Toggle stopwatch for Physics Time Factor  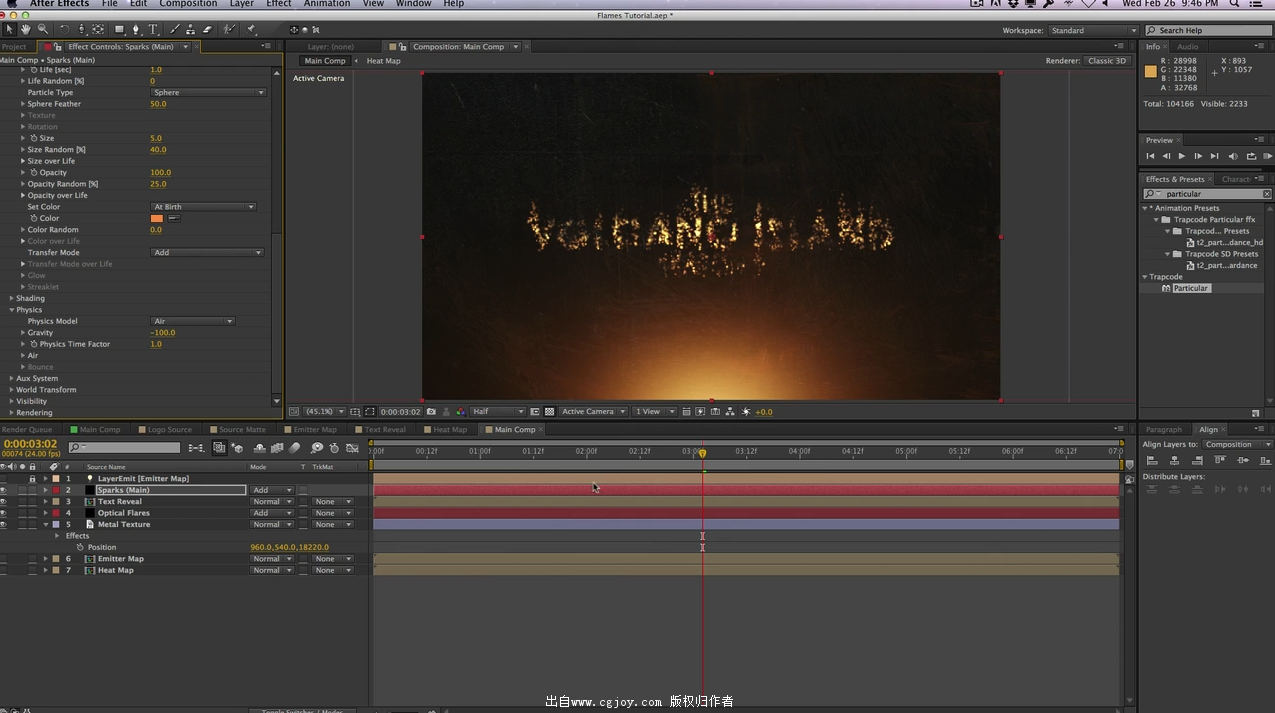34,344
